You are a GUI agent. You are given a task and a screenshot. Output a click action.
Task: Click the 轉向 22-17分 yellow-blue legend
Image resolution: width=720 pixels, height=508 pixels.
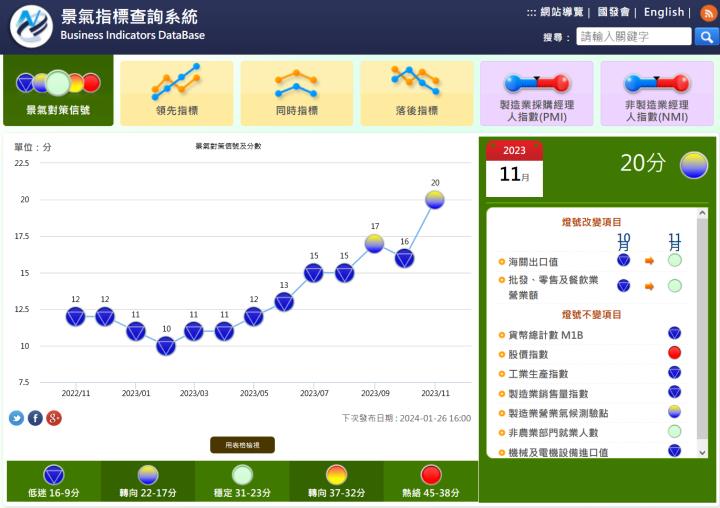[x=148, y=481]
